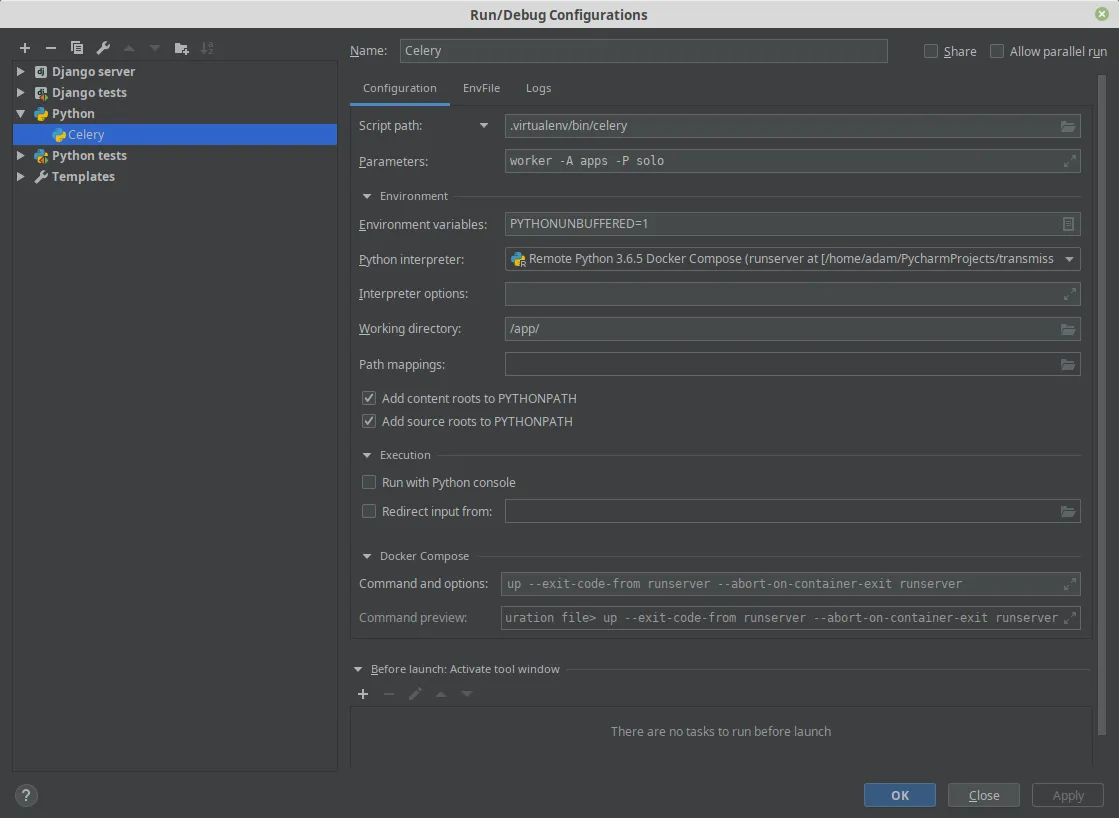Open Script path type dropdown arrow
1119x818 pixels.
click(484, 126)
